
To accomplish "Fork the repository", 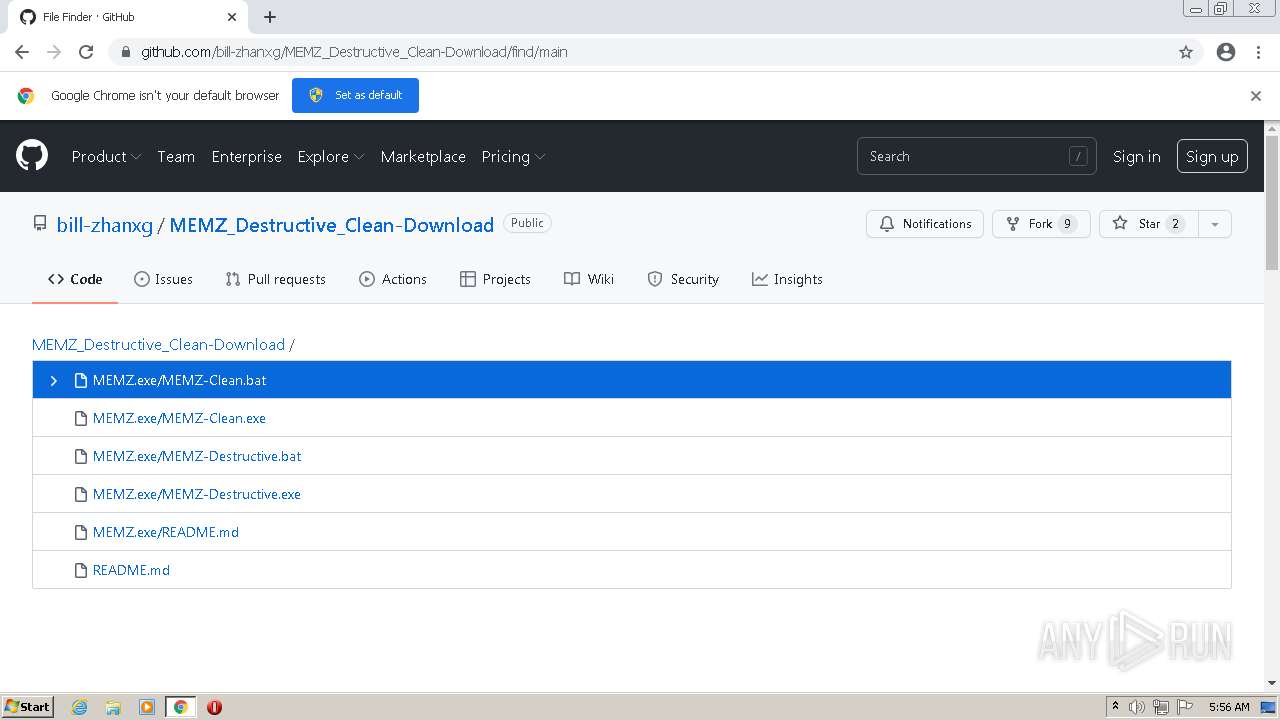I will [x=1041, y=224].
